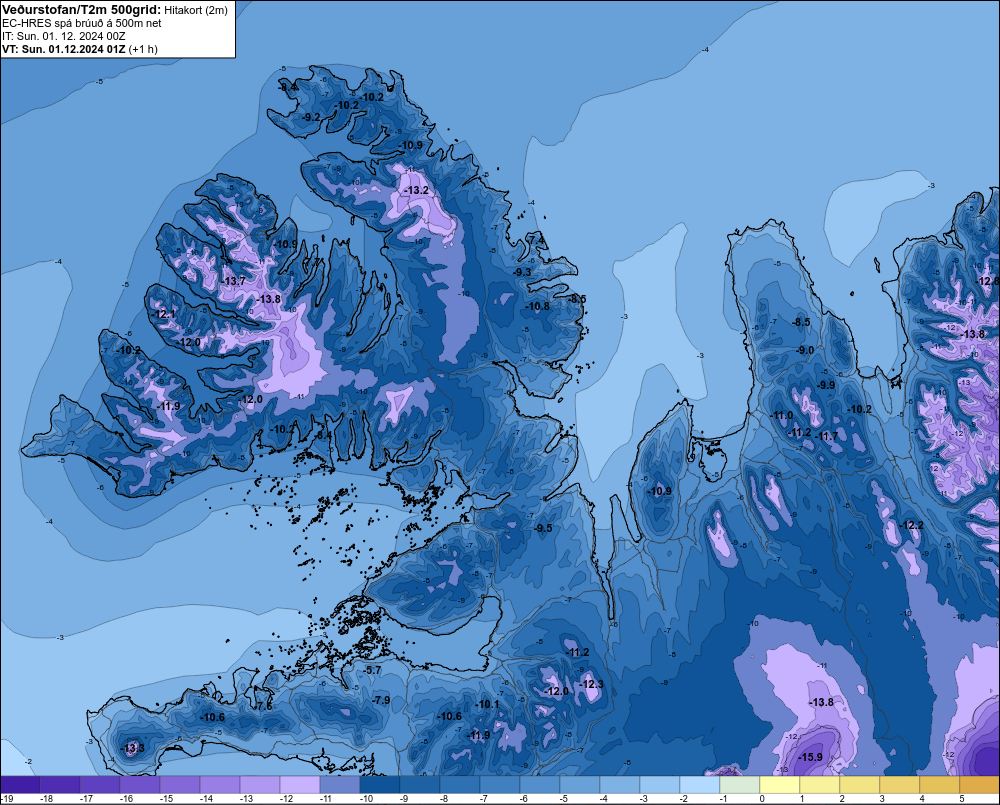Pick the legend swatch between -16 and -15
The width and height of the screenshot is (1000, 805).
coord(140,785)
